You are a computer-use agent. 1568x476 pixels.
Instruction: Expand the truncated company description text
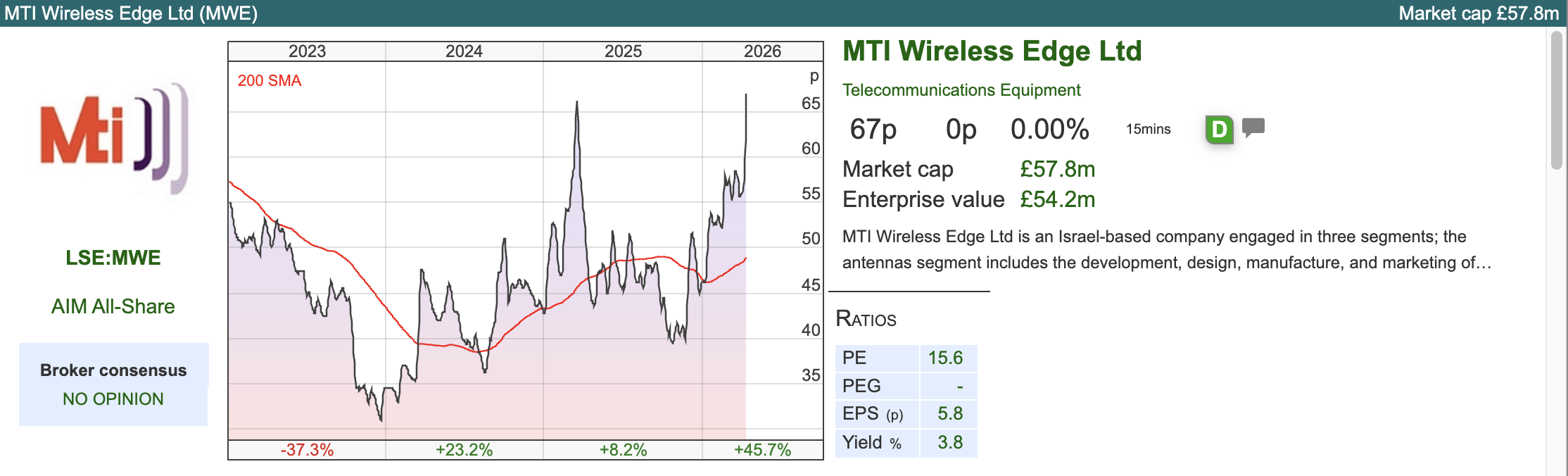(1485, 263)
